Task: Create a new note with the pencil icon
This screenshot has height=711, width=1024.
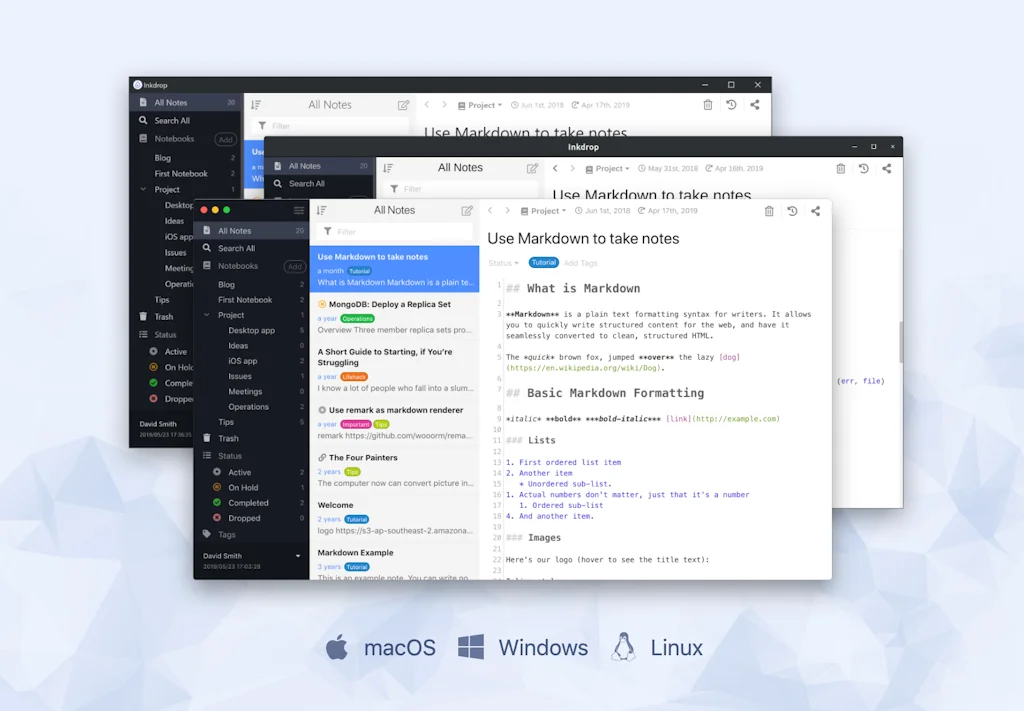Action: pyautogui.click(x=467, y=210)
